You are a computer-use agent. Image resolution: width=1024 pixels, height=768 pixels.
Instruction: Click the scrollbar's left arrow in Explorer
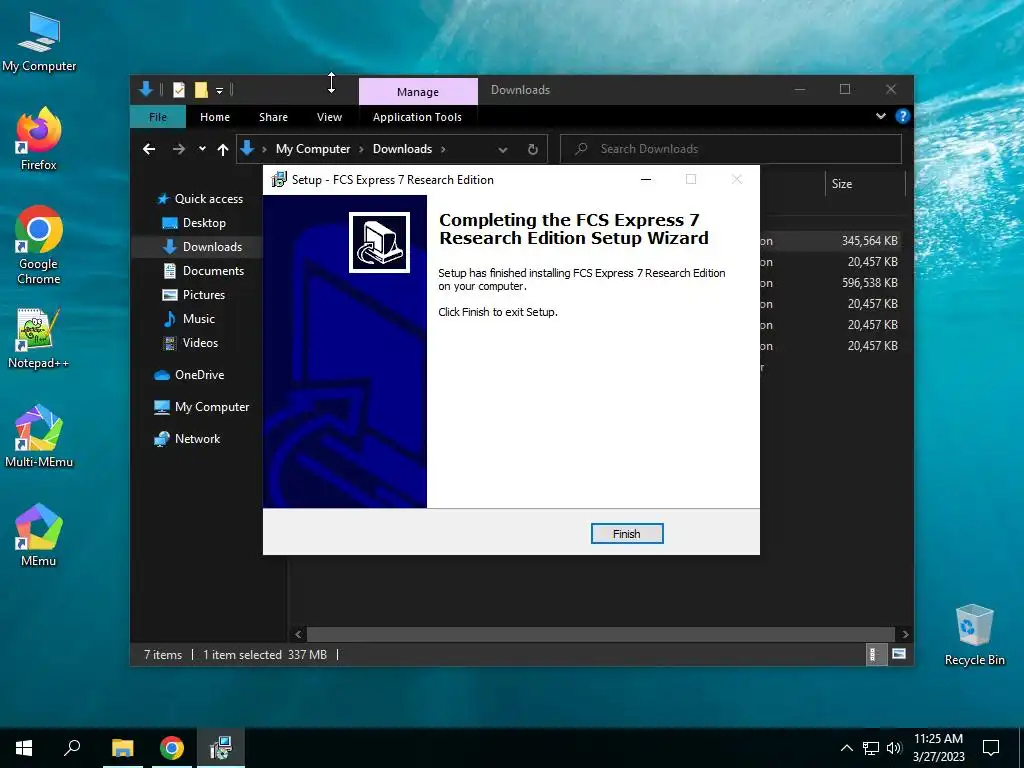298,634
